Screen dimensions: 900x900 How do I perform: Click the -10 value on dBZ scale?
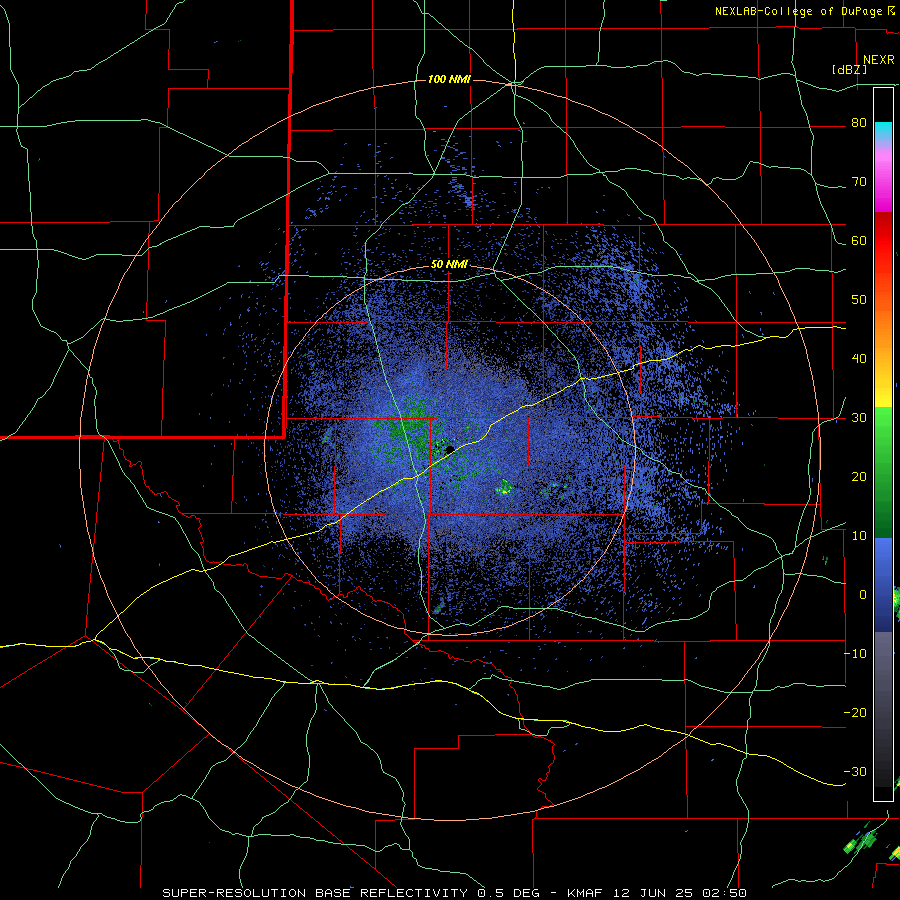[855, 654]
